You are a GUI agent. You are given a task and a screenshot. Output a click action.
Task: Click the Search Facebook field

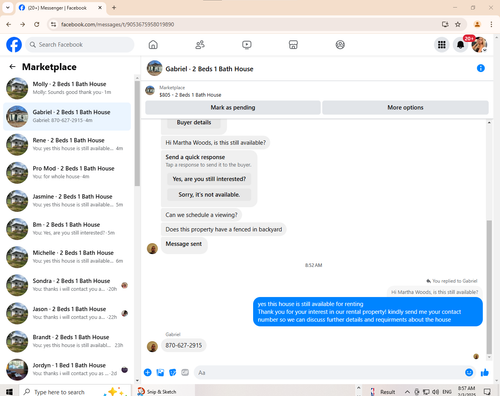[80, 45]
